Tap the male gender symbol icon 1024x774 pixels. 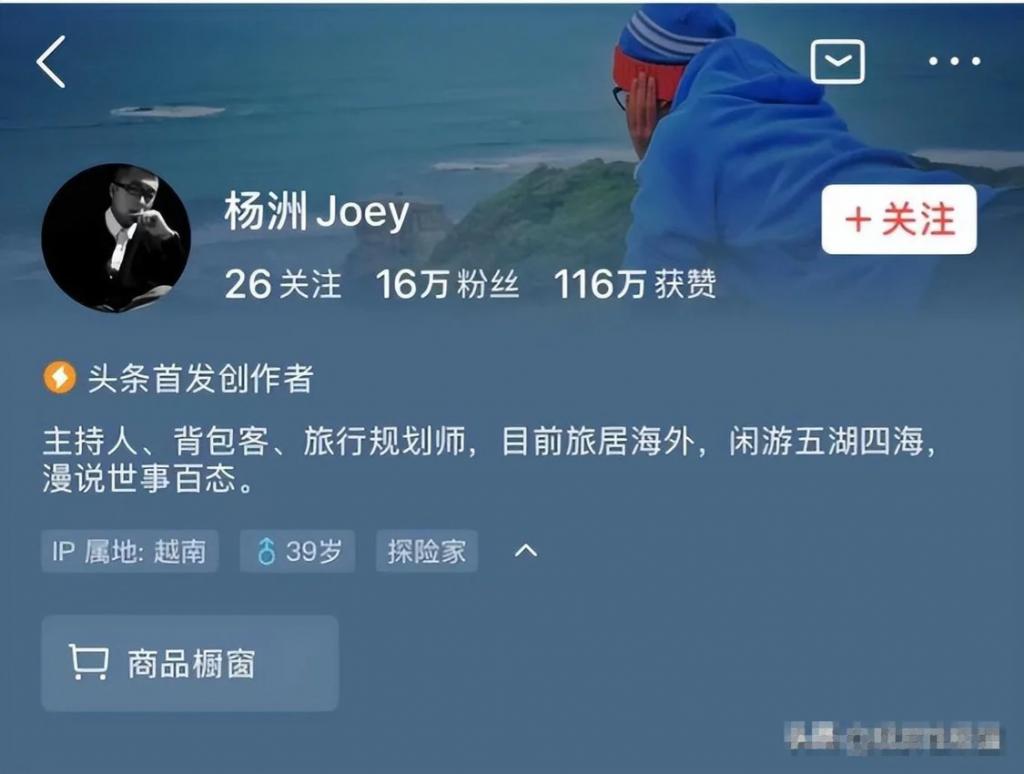tap(266, 551)
